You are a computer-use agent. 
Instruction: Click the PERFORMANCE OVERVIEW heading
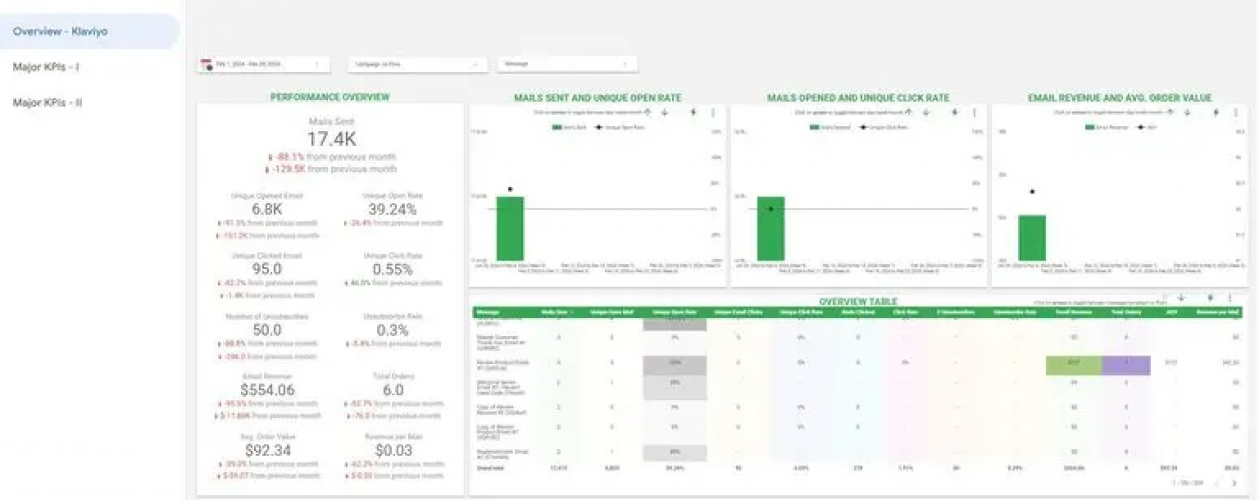pos(330,97)
